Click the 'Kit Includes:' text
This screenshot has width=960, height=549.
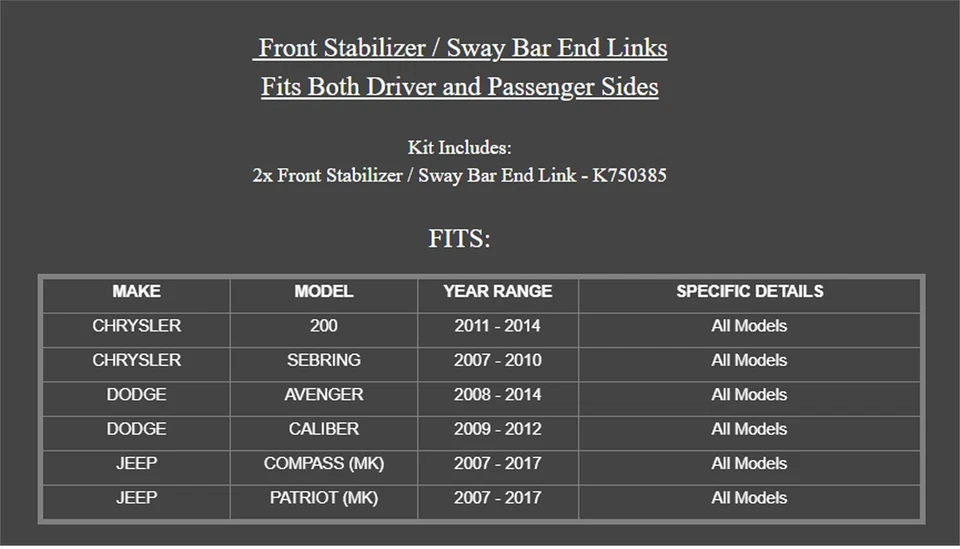[459, 147]
